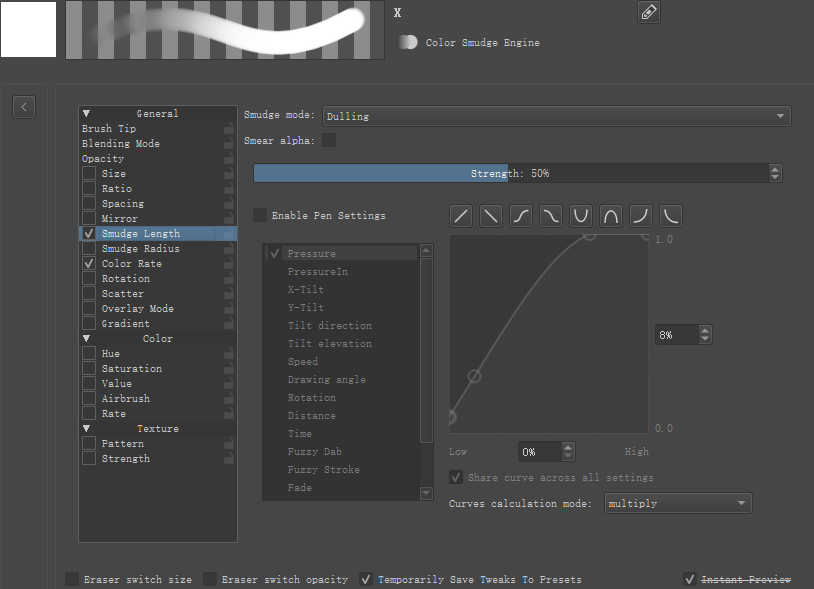Click the Strength slider bar
This screenshot has height=589, width=814.
point(510,173)
